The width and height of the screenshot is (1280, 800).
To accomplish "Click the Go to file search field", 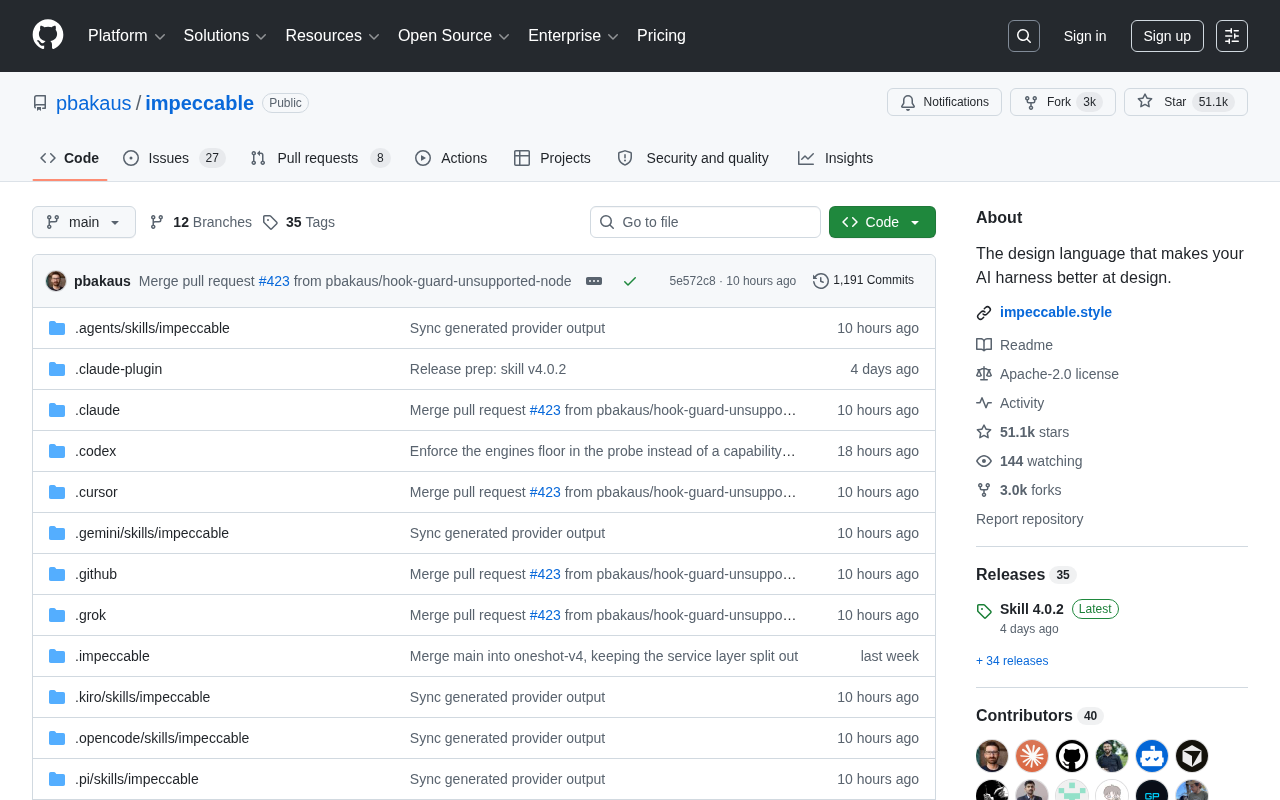I will click(x=705, y=222).
